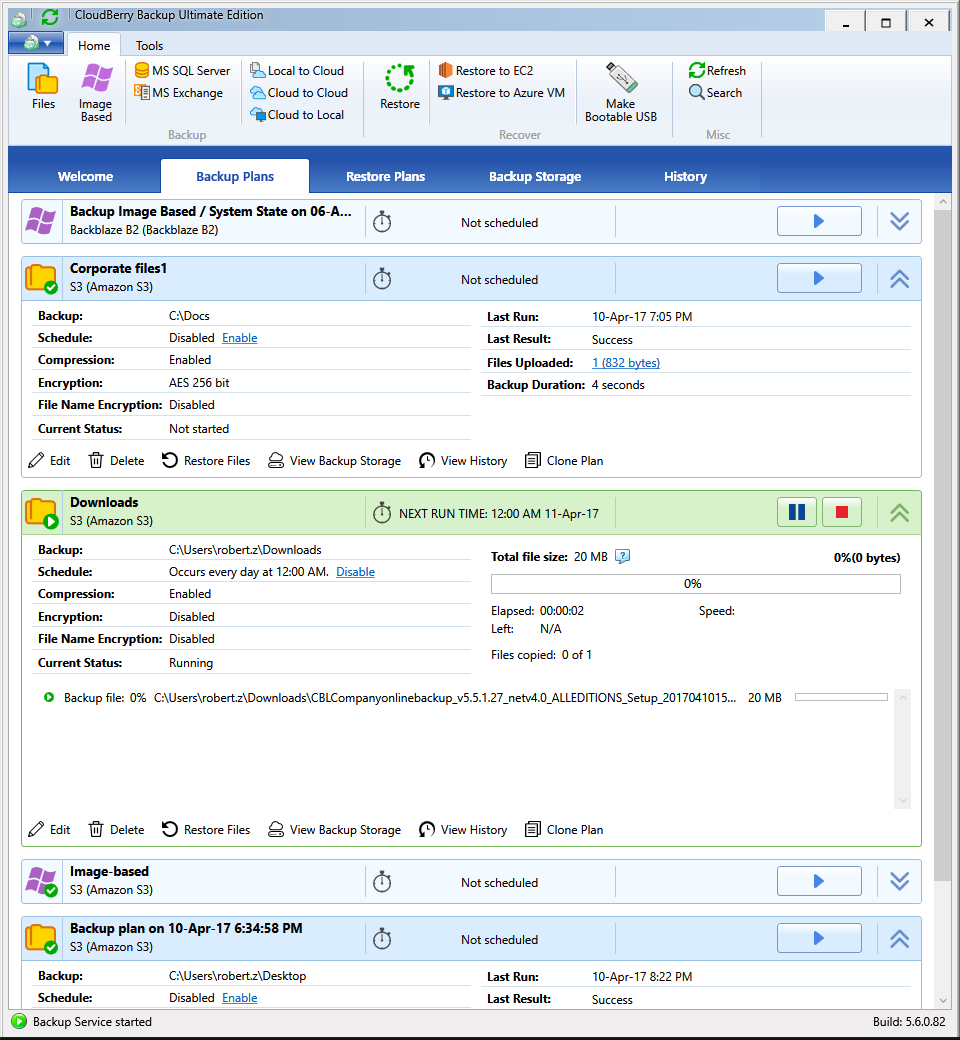Select Cloud to Cloud backup
Image resolution: width=960 pixels, height=1040 pixels.
pyautogui.click(x=299, y=92)
